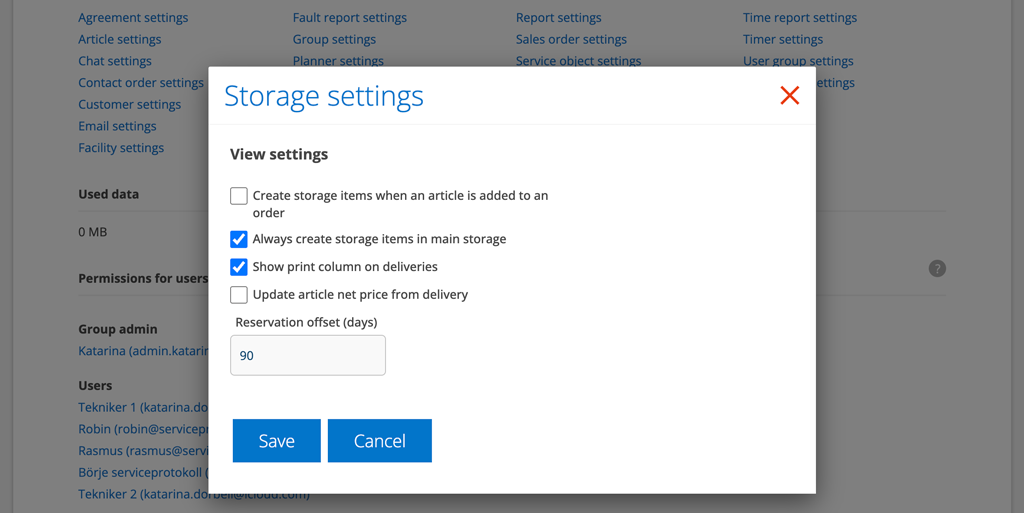Open Article settings link
The height and width of the screenshot is (513, 1024).
120,40
